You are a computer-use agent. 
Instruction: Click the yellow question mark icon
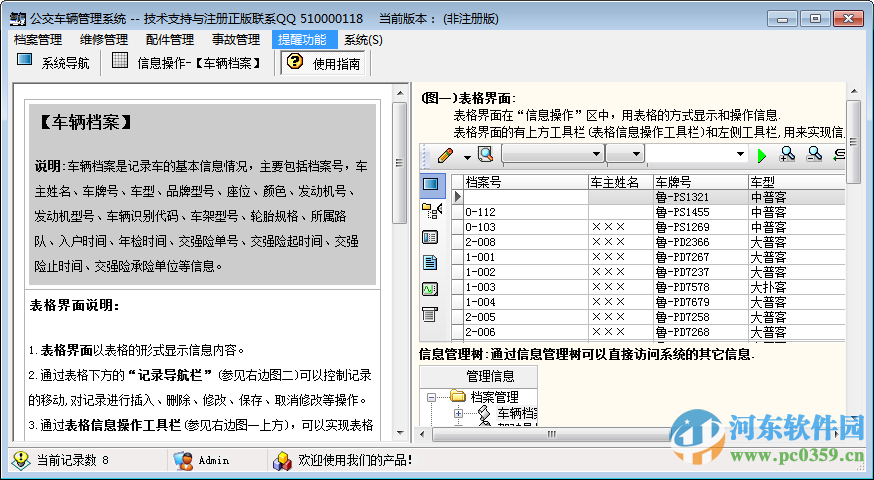295,61
